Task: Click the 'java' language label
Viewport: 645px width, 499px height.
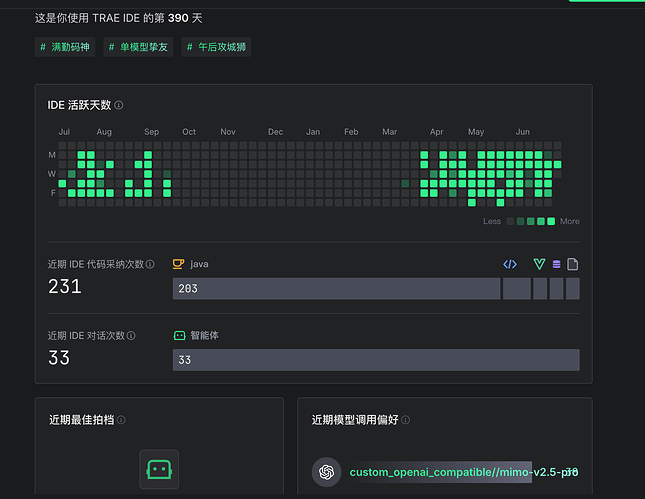Action: click(x=199, y=264)
